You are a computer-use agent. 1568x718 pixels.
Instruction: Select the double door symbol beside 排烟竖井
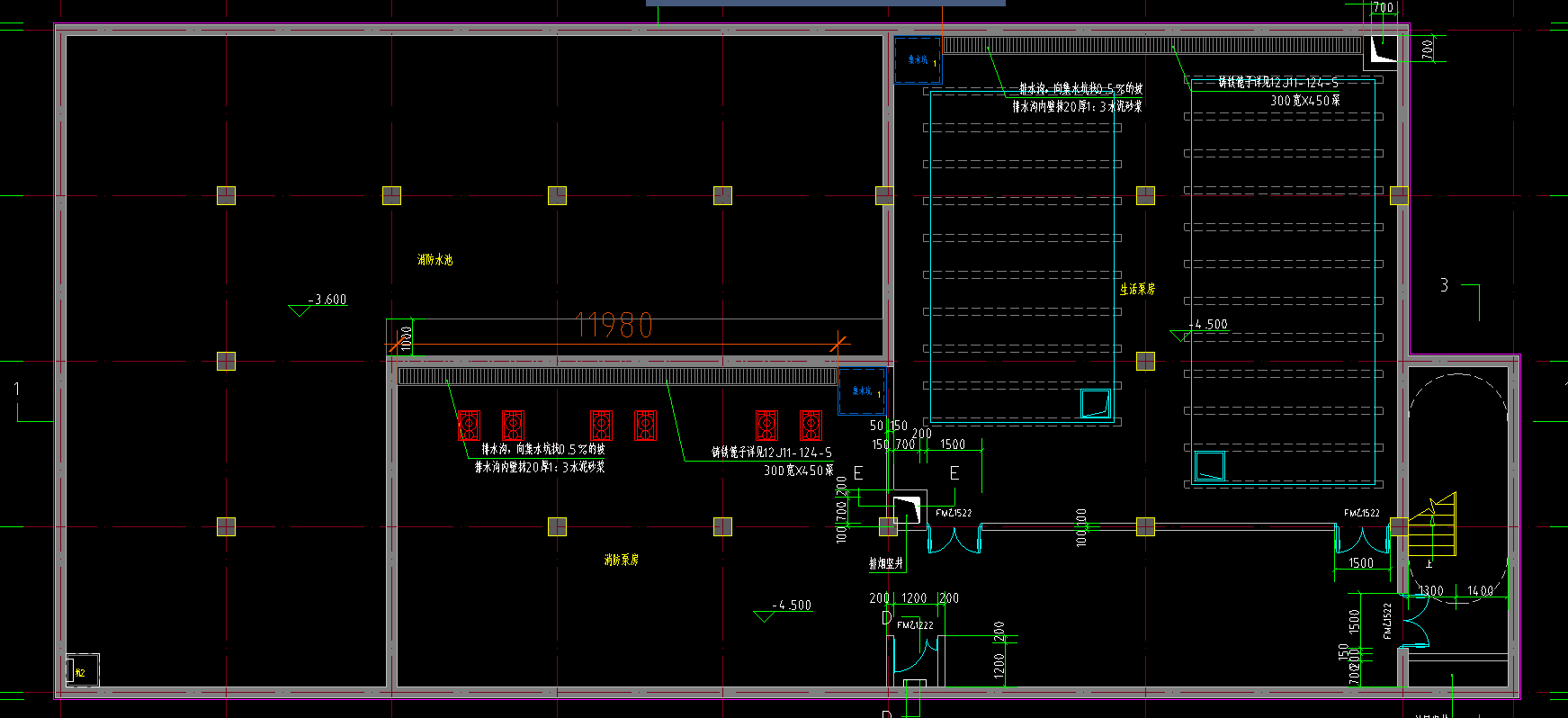[954, 539]
